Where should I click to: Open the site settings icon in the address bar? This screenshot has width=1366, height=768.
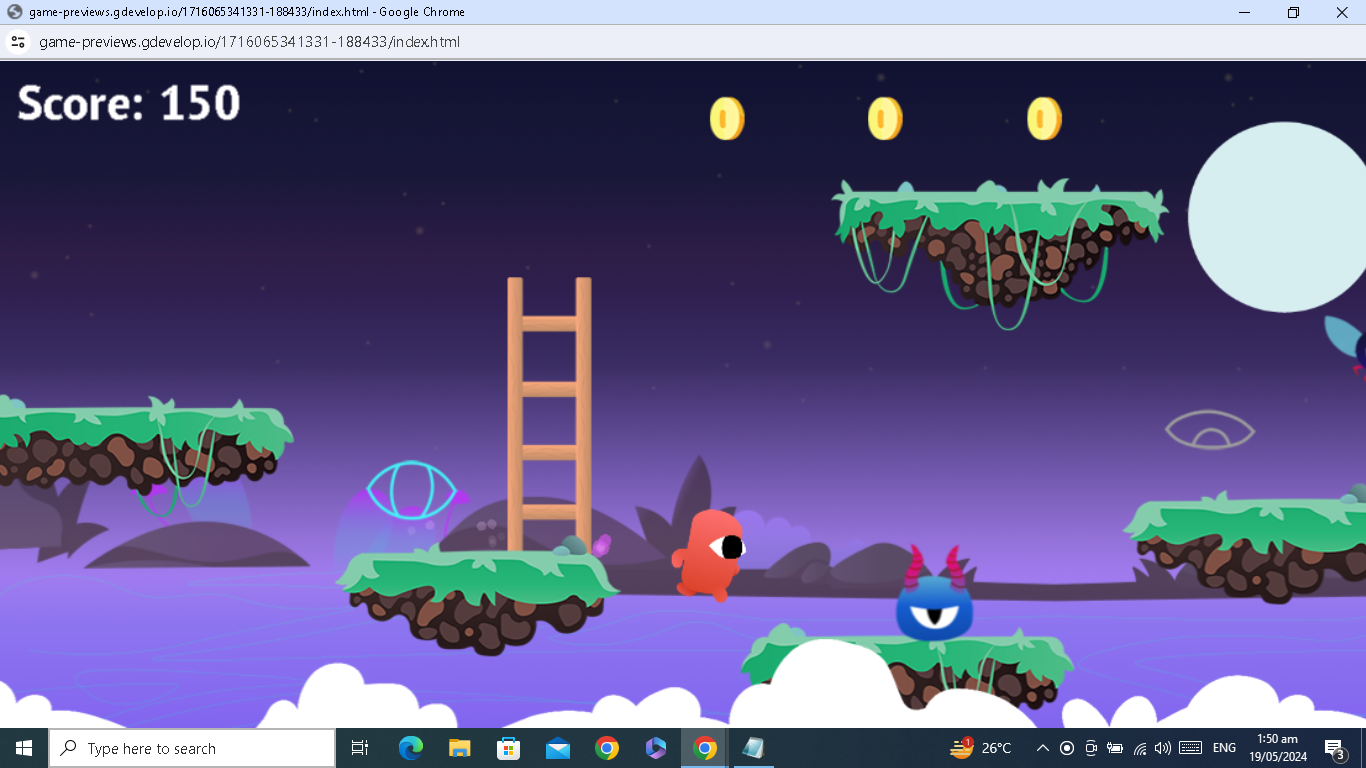[17, 42]
